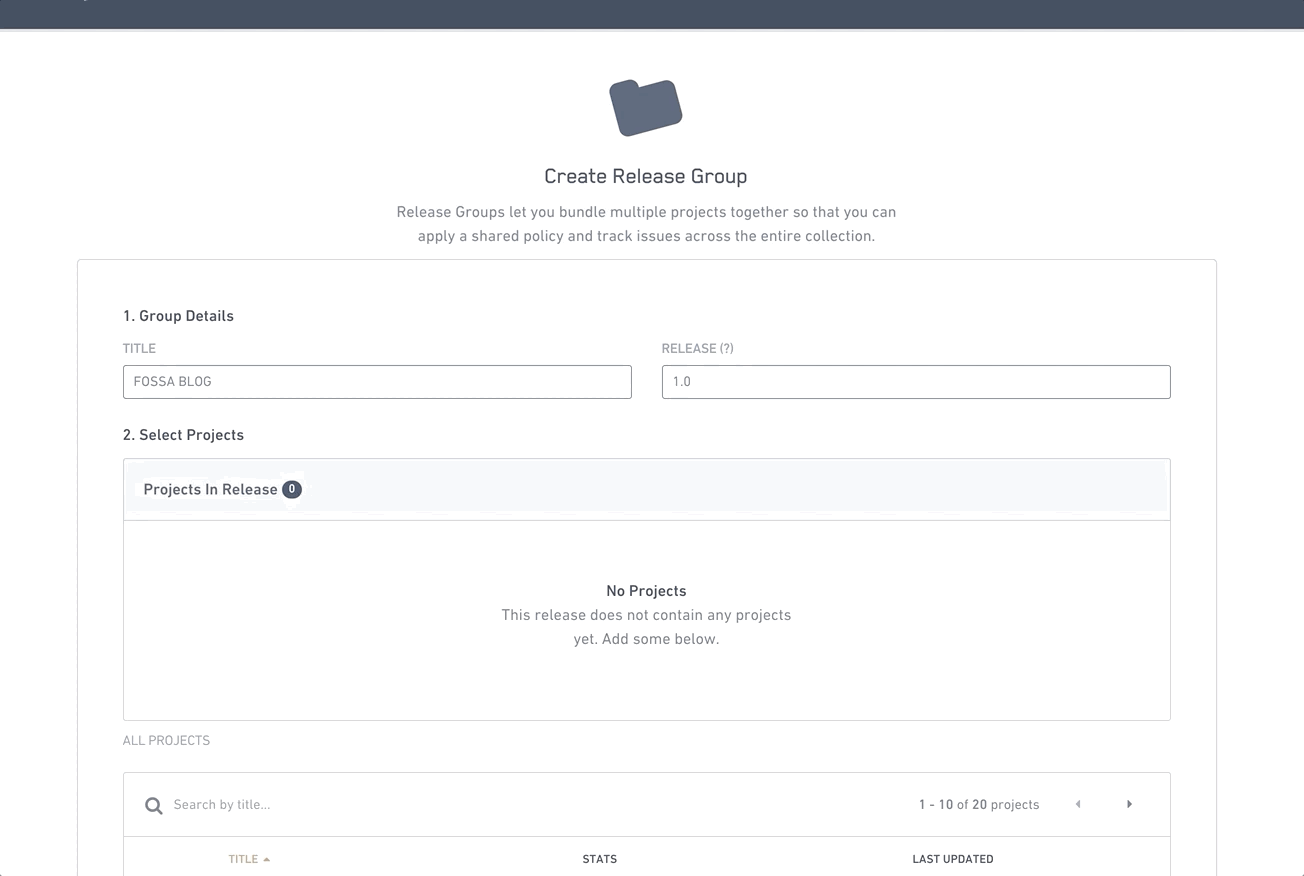Click the magnifying glass search icon
The height and width of the screenshot is (876, 1304).
click(153, 805)
